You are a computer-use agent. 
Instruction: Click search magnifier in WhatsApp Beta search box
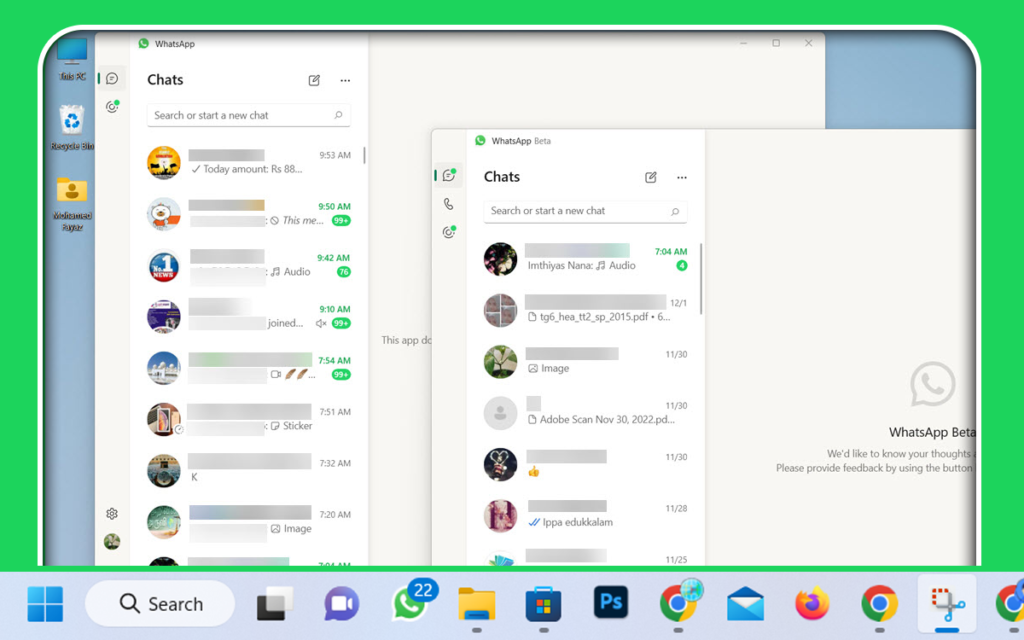(675, 211)
